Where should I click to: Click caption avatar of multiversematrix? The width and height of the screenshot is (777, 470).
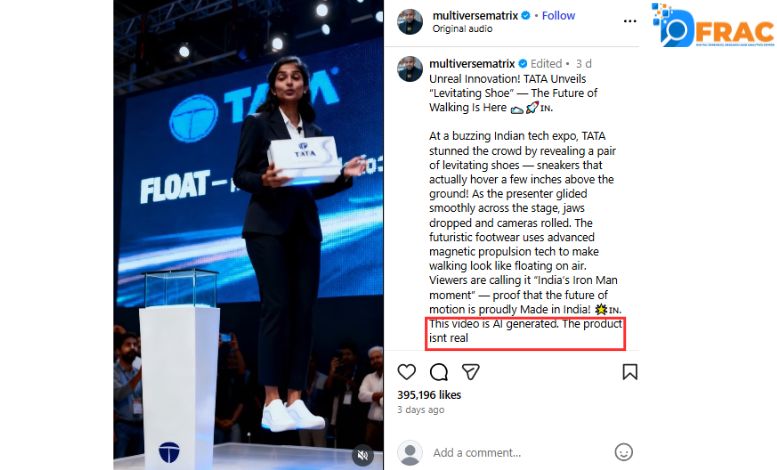[410, 69]
